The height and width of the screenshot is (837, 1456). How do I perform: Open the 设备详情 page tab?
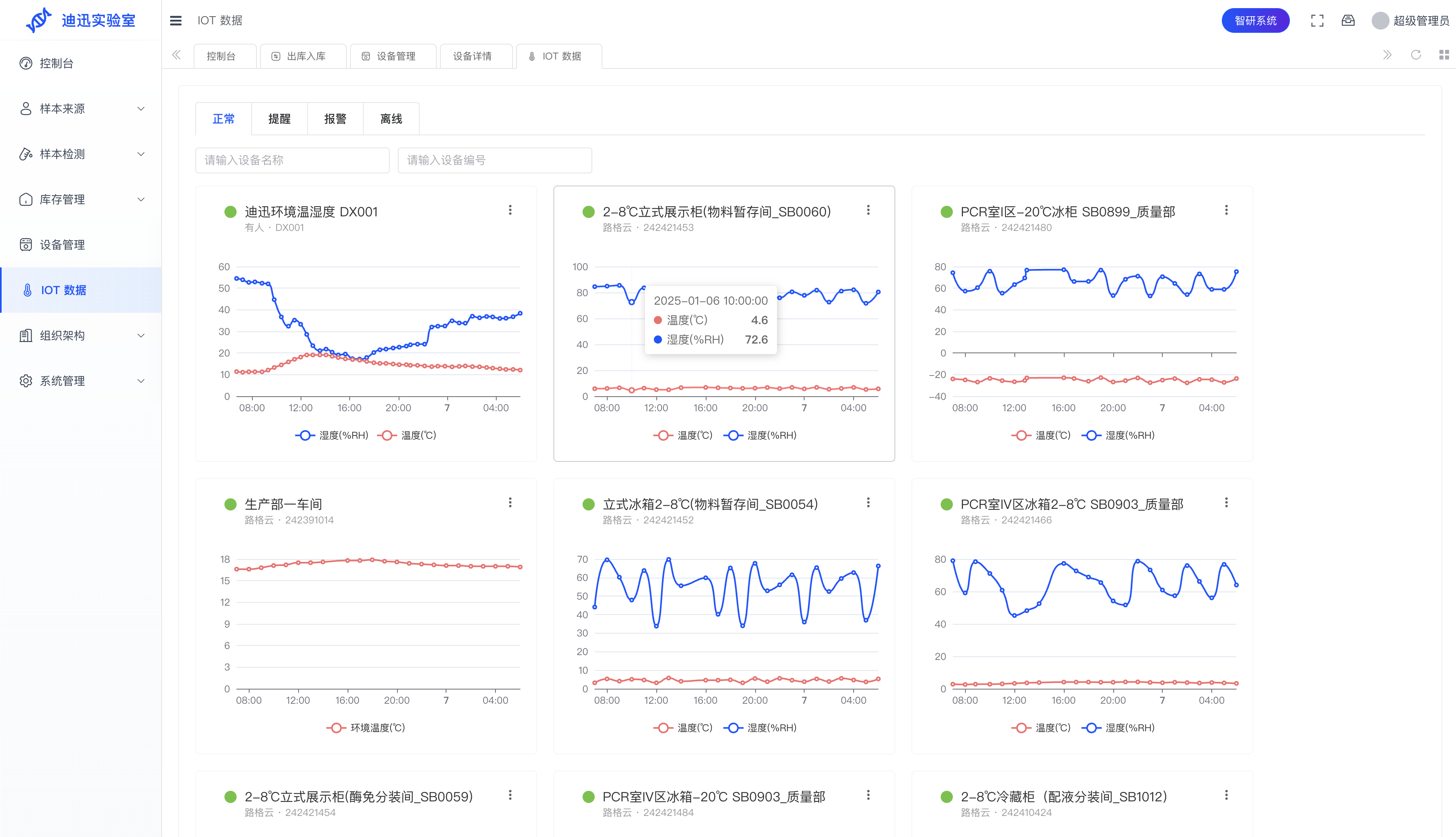(x=476, y=56)
